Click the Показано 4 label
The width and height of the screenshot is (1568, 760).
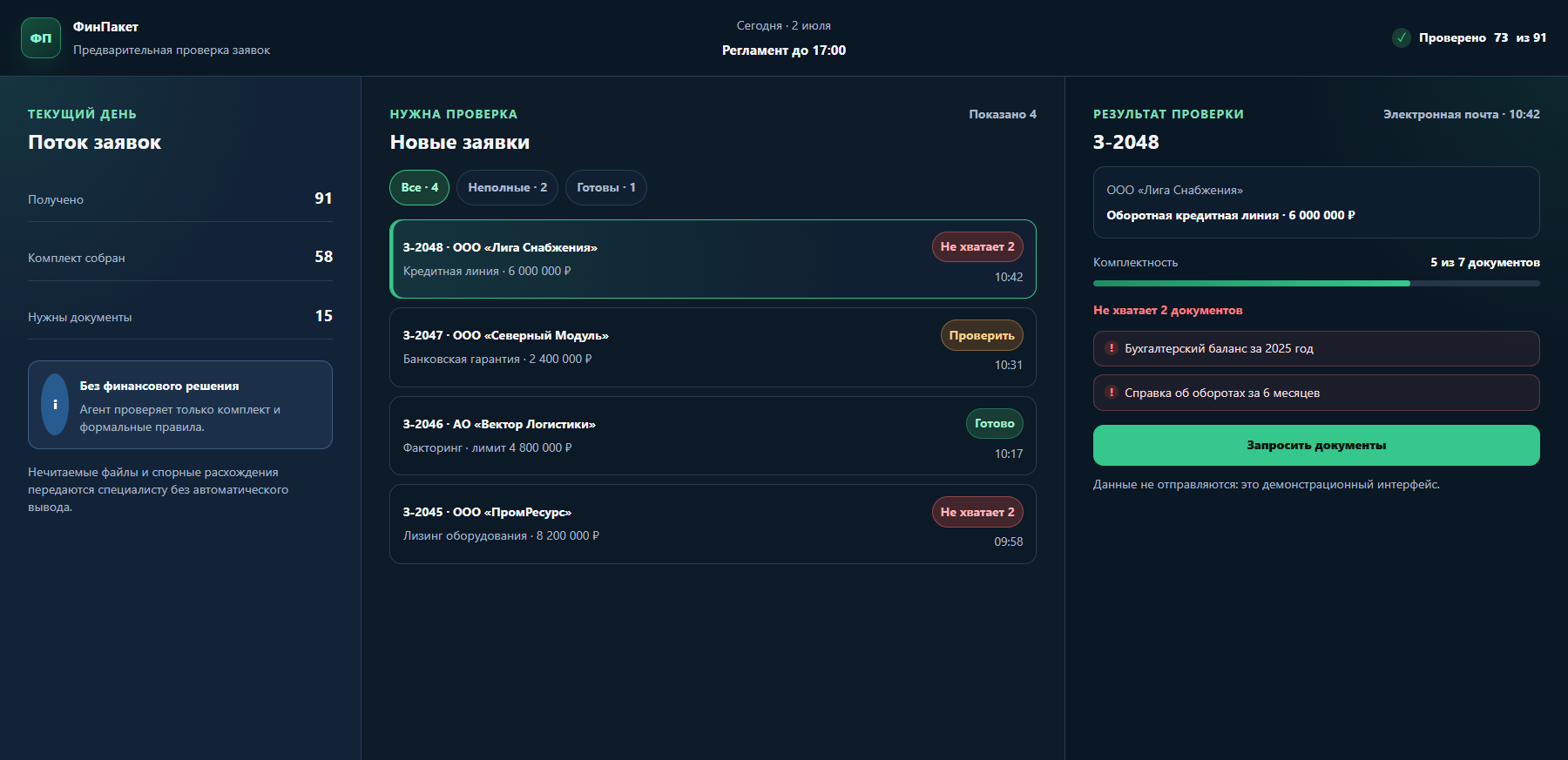1003,115
